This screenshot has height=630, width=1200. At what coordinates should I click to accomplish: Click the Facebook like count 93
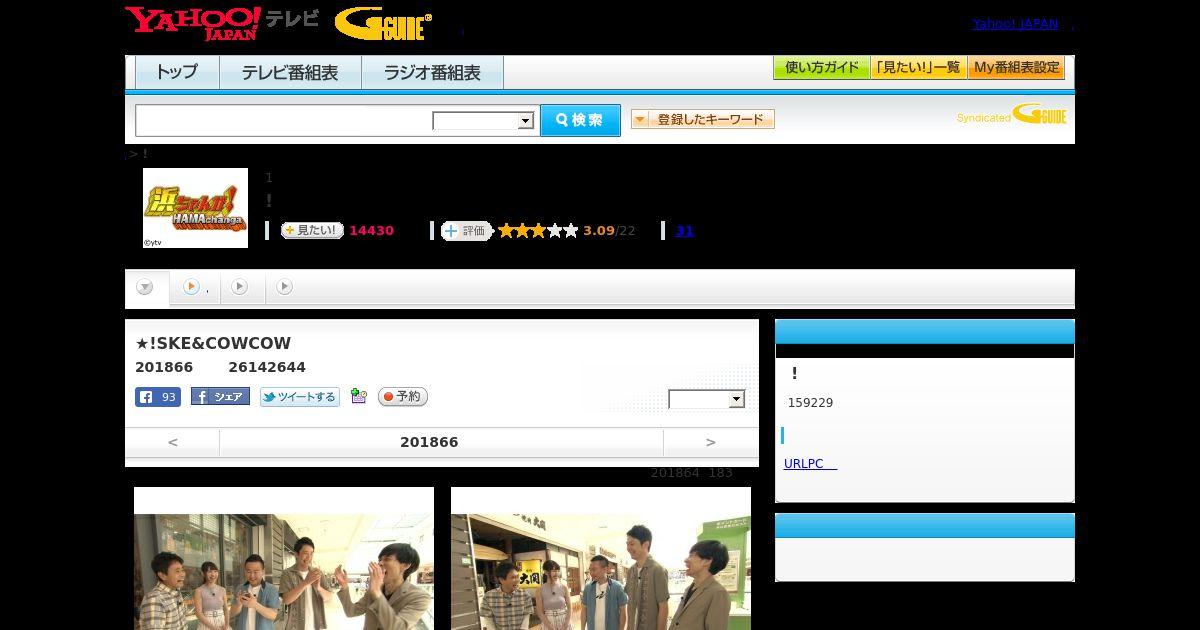(x=158, y=397)
